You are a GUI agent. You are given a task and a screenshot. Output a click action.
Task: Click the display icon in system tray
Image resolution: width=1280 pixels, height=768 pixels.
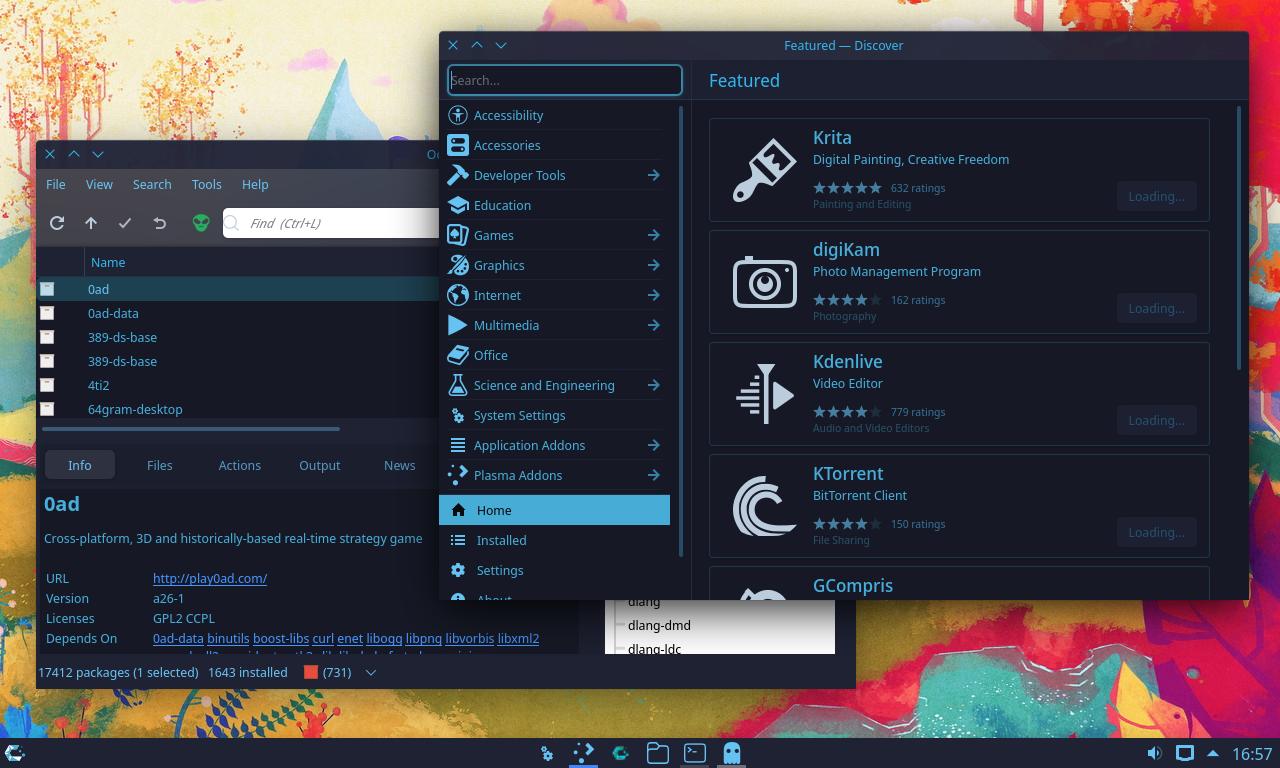tap(1185, 753)
